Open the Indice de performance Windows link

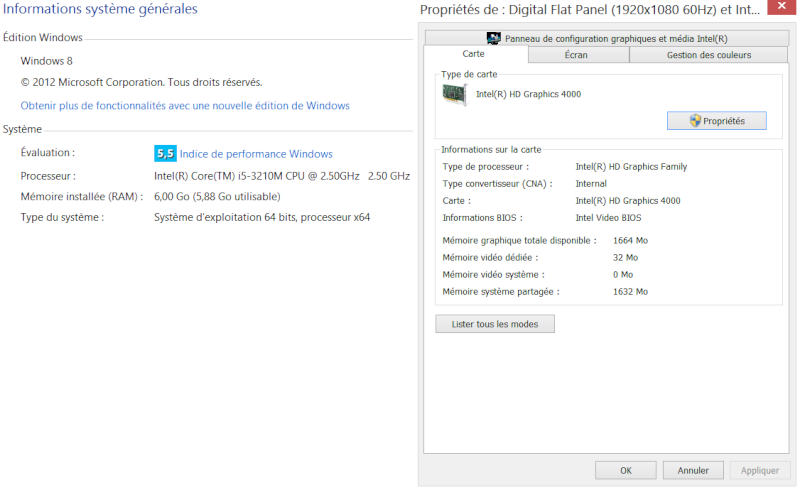(x=256, y=154)
